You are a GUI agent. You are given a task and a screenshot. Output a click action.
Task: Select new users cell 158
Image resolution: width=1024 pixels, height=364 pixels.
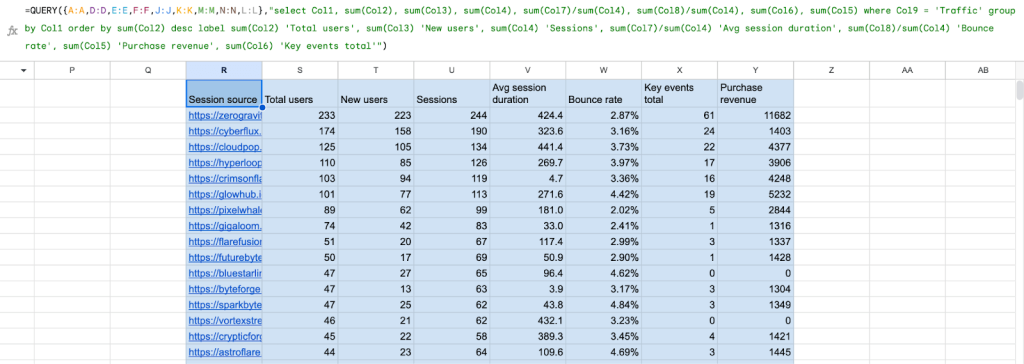pos(376,131)
